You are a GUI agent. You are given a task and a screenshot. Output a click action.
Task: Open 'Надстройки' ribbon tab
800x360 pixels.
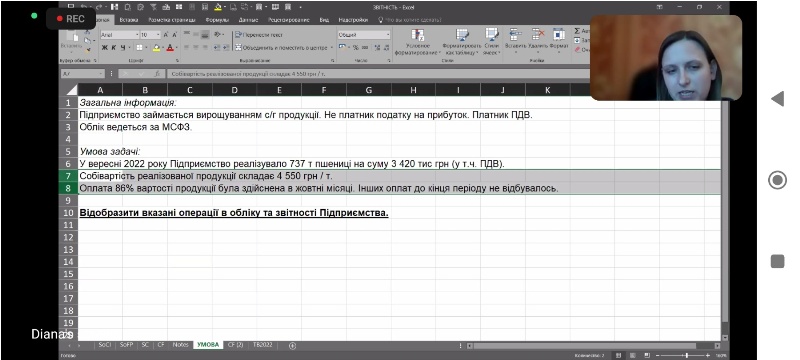click(x=353, y=20)
